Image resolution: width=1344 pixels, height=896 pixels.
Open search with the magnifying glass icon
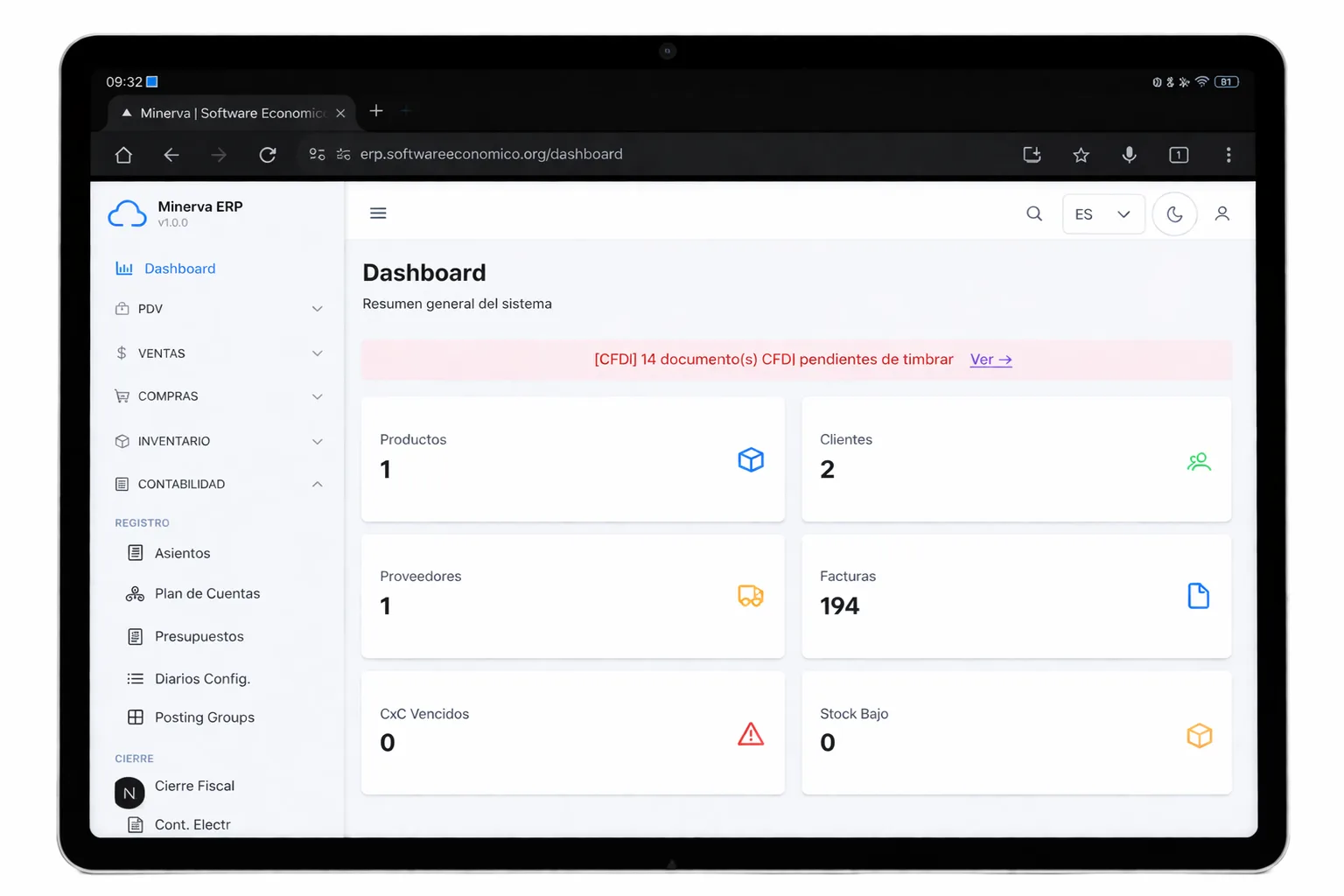pyautogui.click(x=1033, y=213)
